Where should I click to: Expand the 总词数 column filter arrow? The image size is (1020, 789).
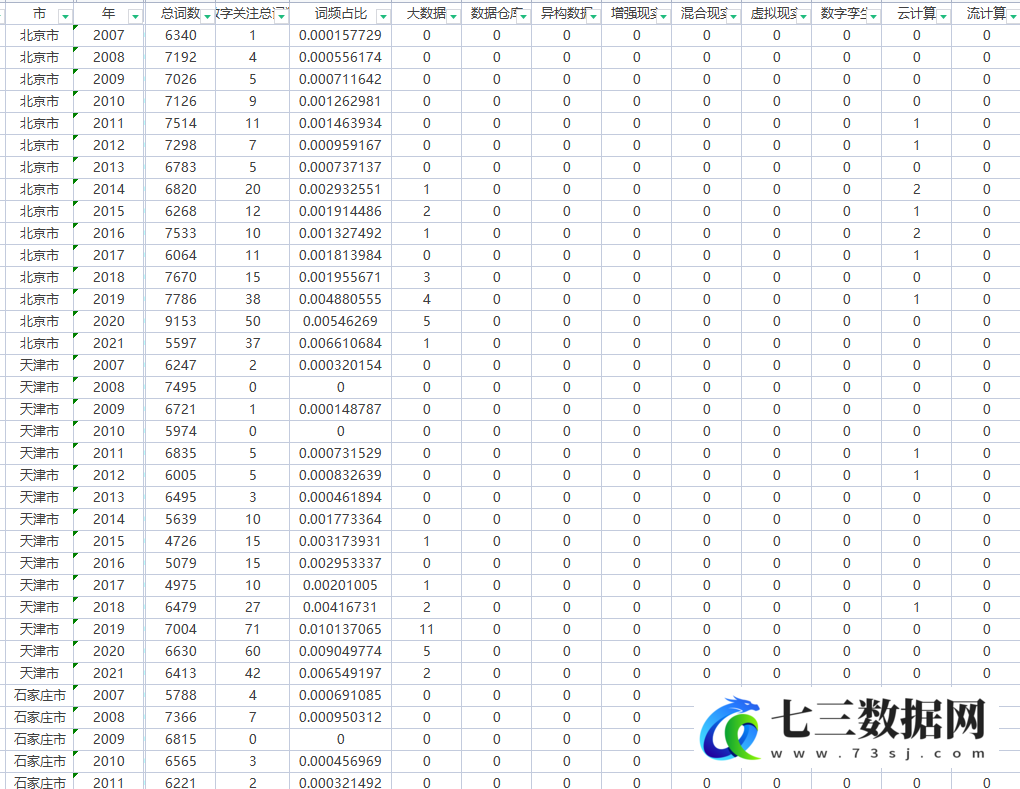208,16
